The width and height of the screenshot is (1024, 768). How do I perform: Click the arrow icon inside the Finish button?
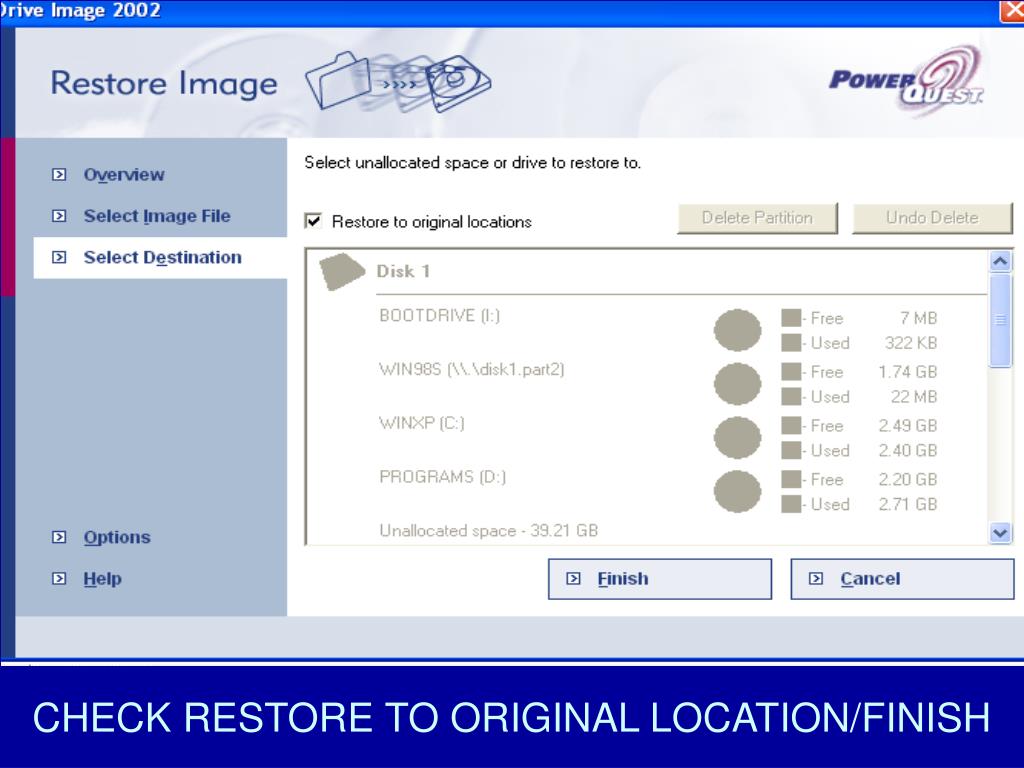coord(573,578)
